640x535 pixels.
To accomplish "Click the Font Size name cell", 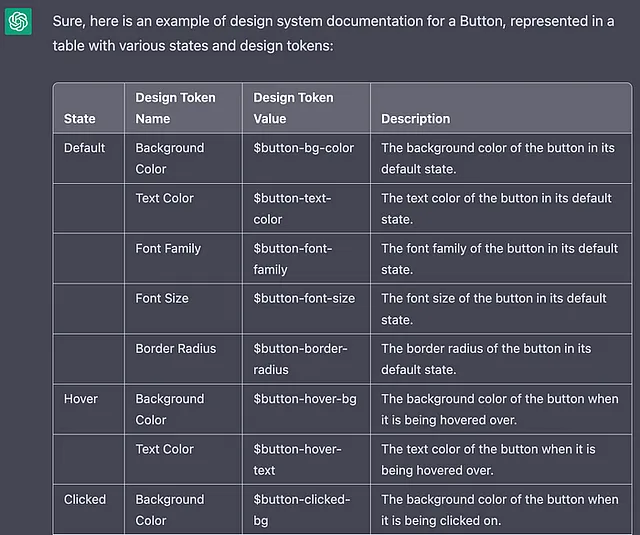I will 183,309.
